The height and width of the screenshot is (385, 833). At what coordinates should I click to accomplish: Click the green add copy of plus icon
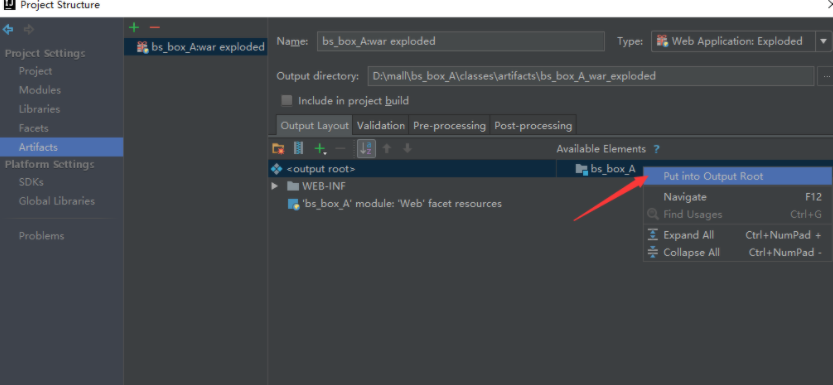(x=320, y=149)
